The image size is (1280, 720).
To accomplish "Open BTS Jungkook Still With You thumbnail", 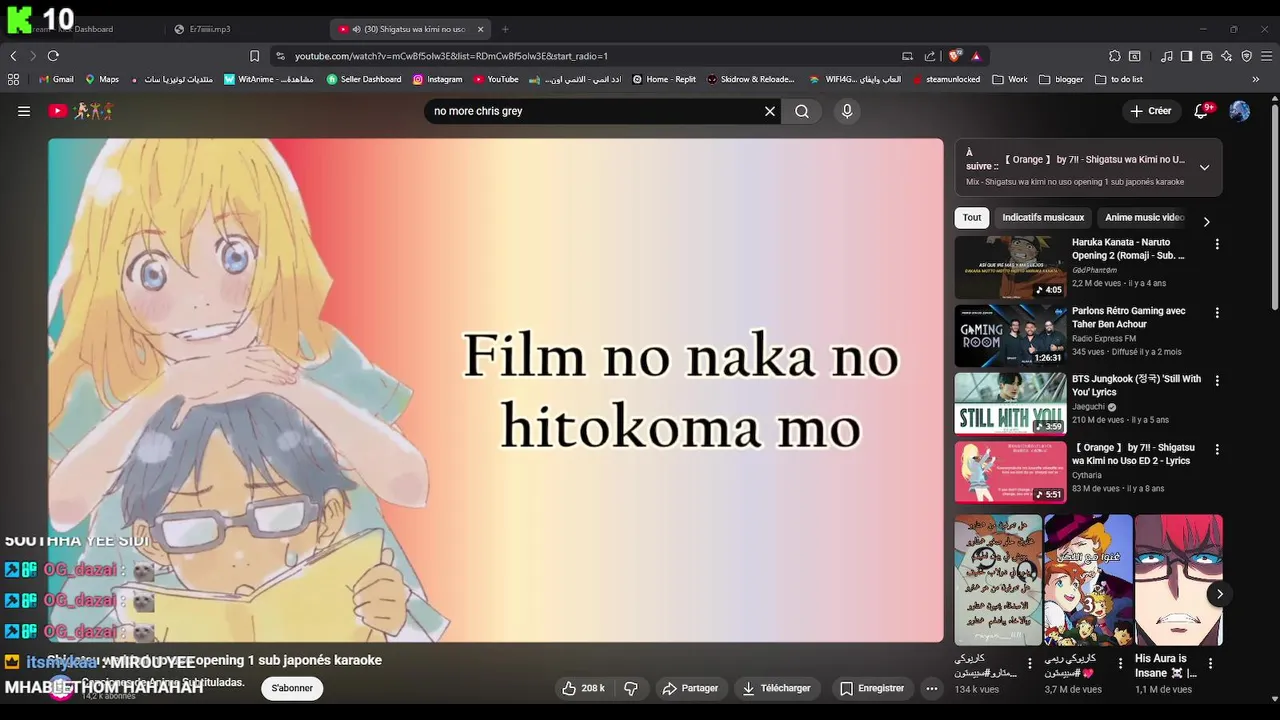I will pos(1010,404).
